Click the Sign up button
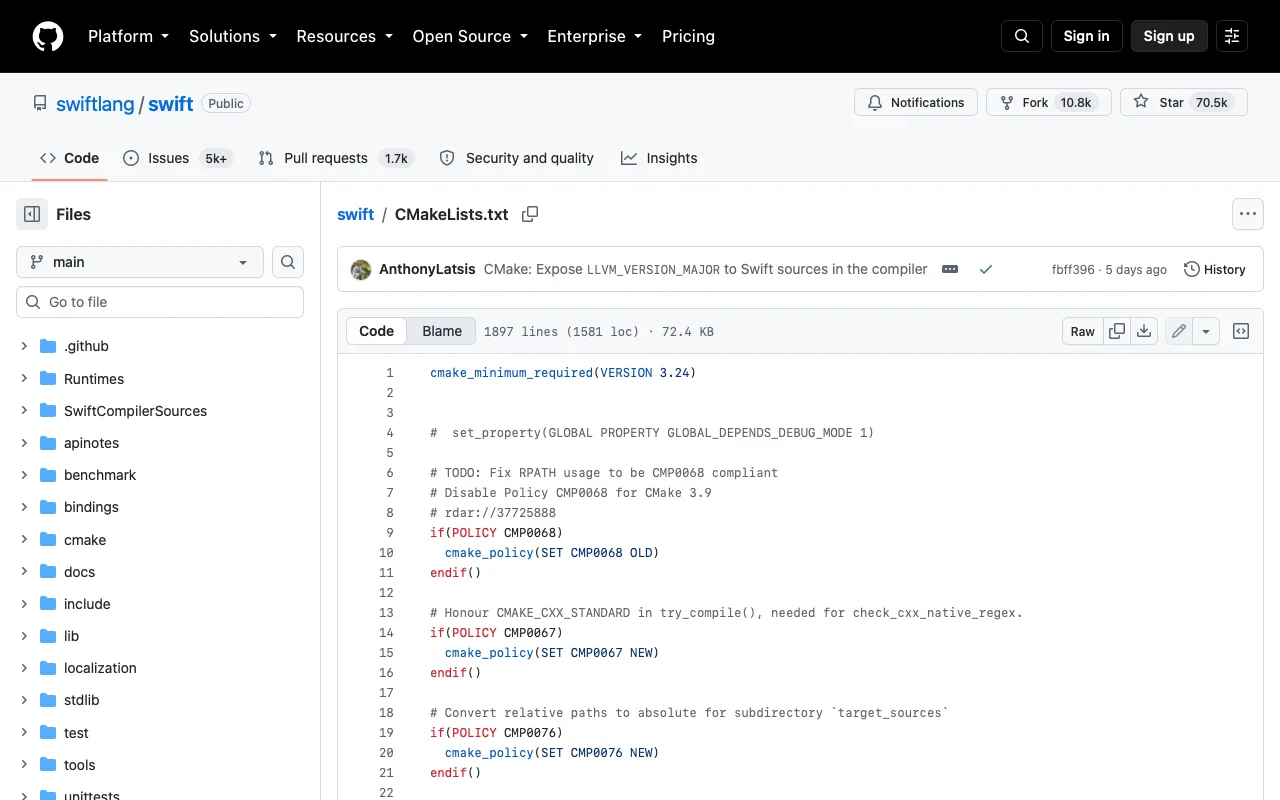Image resolution: width=1280 pixels, height=800 pixels. (1169, 36)
